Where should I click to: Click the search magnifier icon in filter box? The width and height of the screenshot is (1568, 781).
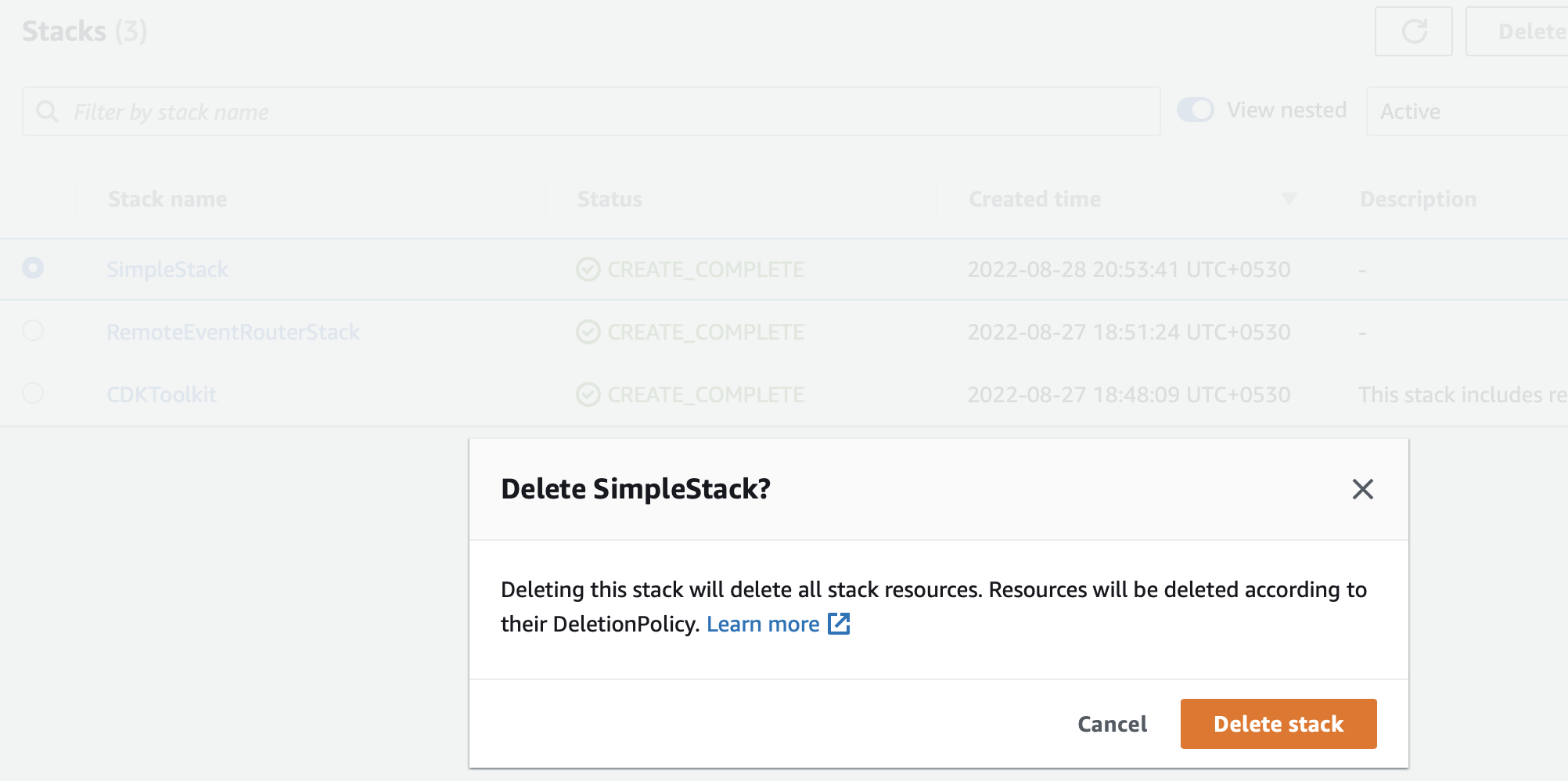47,111
